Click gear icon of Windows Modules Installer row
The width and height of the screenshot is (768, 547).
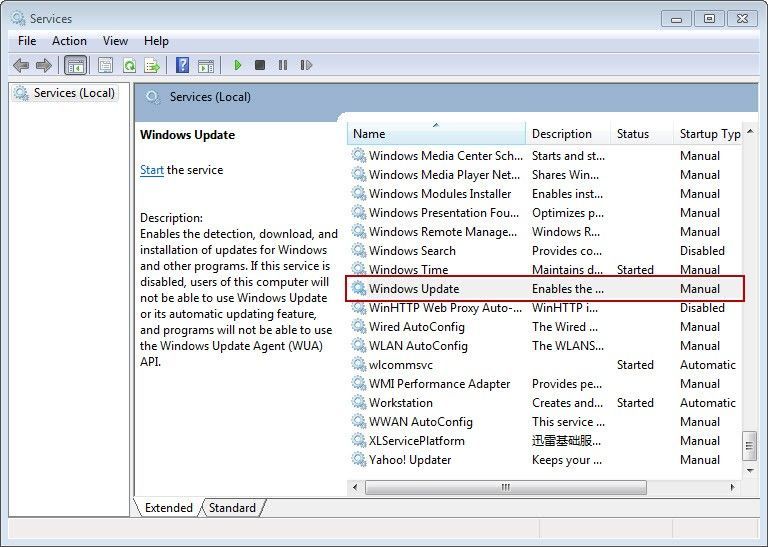pyautogui.click(x=359, y=193)
